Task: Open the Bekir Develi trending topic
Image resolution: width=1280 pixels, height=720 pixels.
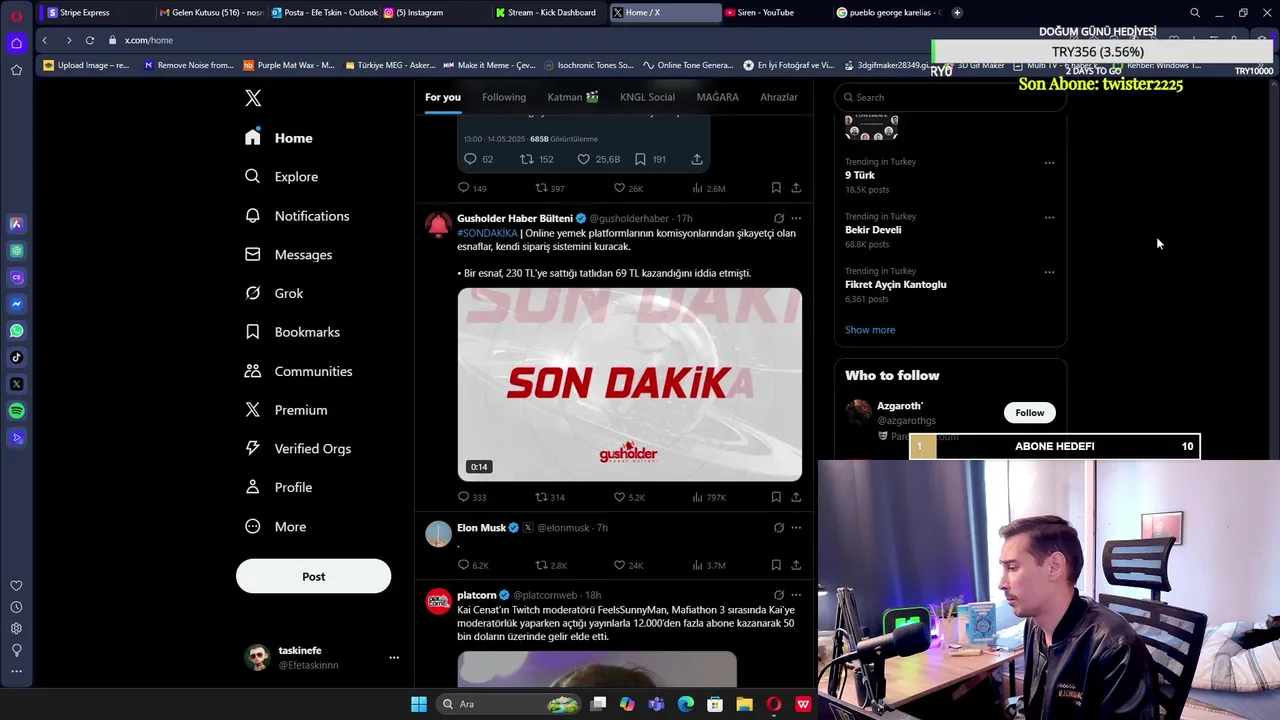Action: point(873,230)
